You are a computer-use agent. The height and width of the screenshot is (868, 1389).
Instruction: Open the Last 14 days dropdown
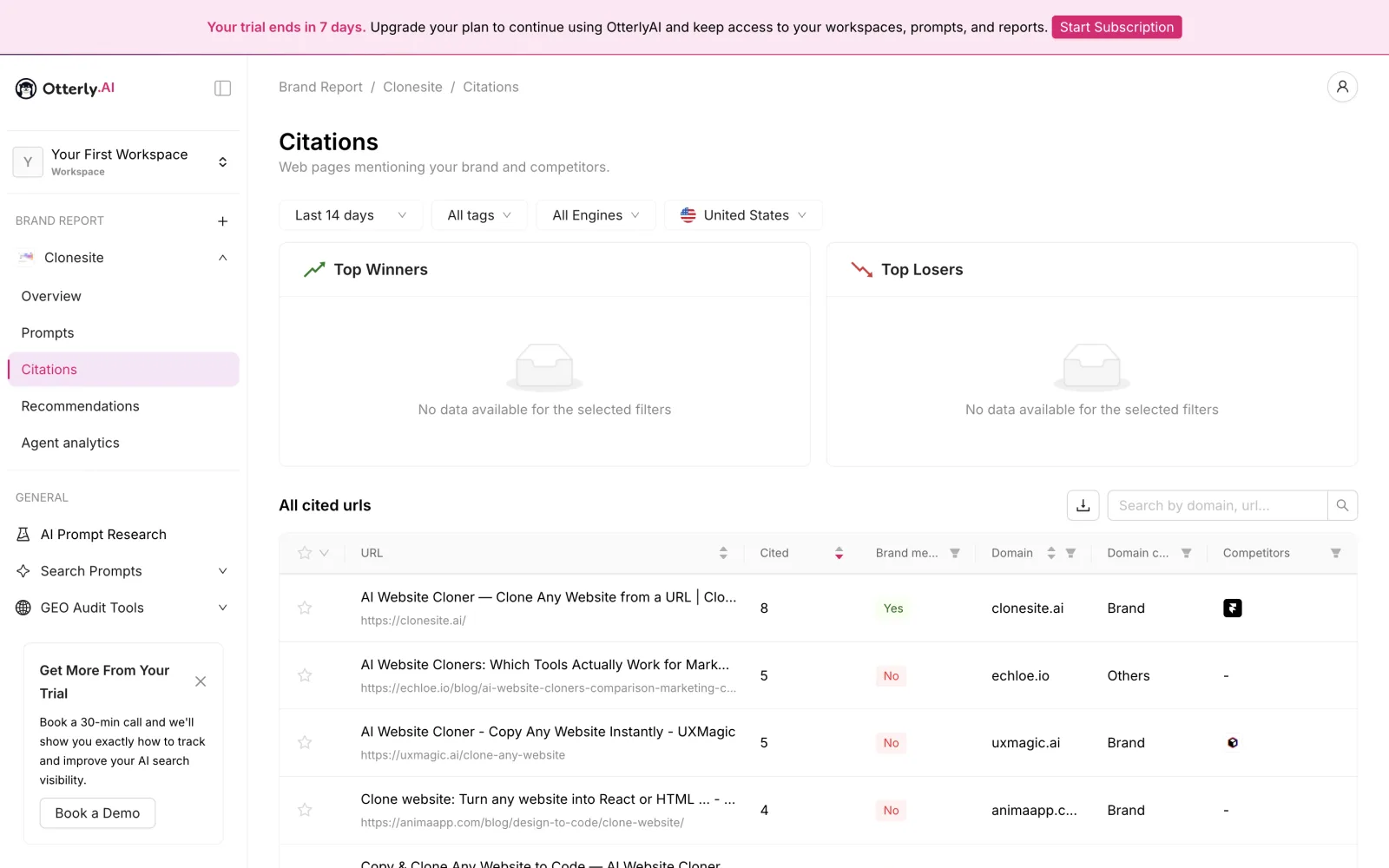pos(351,215)
